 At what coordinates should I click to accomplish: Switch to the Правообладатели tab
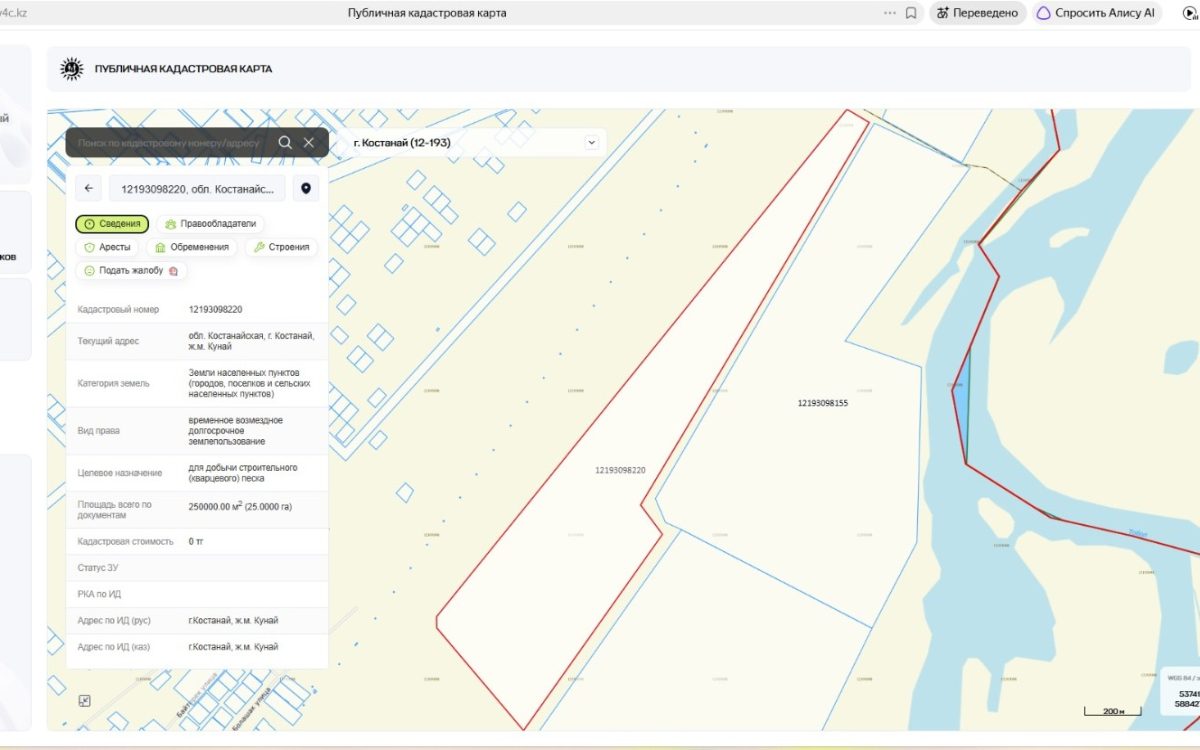click(x=211, y=224)
